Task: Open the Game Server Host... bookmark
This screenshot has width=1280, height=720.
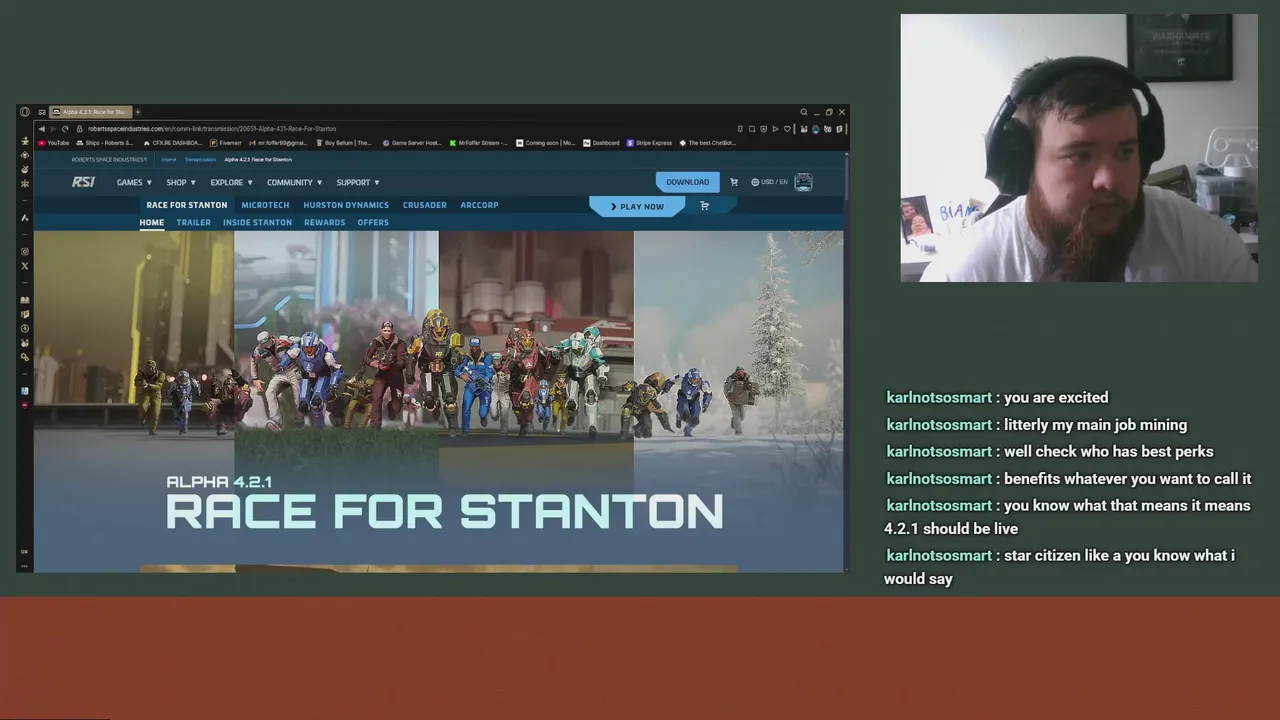Action: click(412, 143)
